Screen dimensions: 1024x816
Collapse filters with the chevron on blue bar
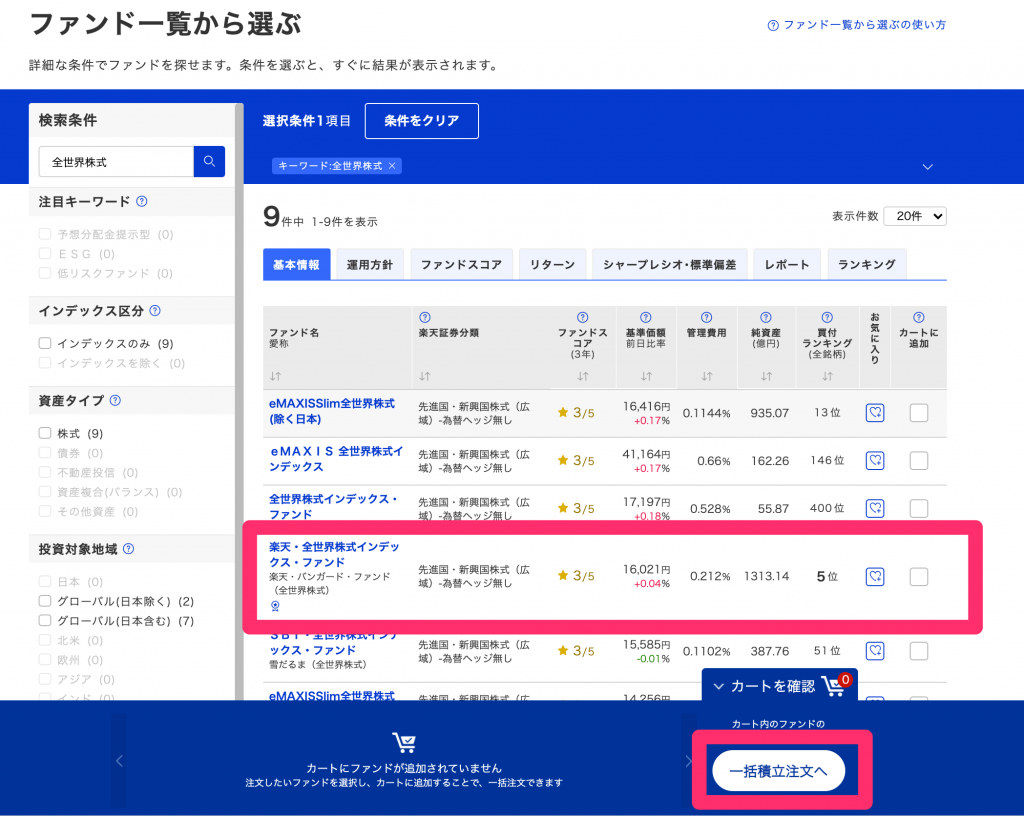(927, 167)
